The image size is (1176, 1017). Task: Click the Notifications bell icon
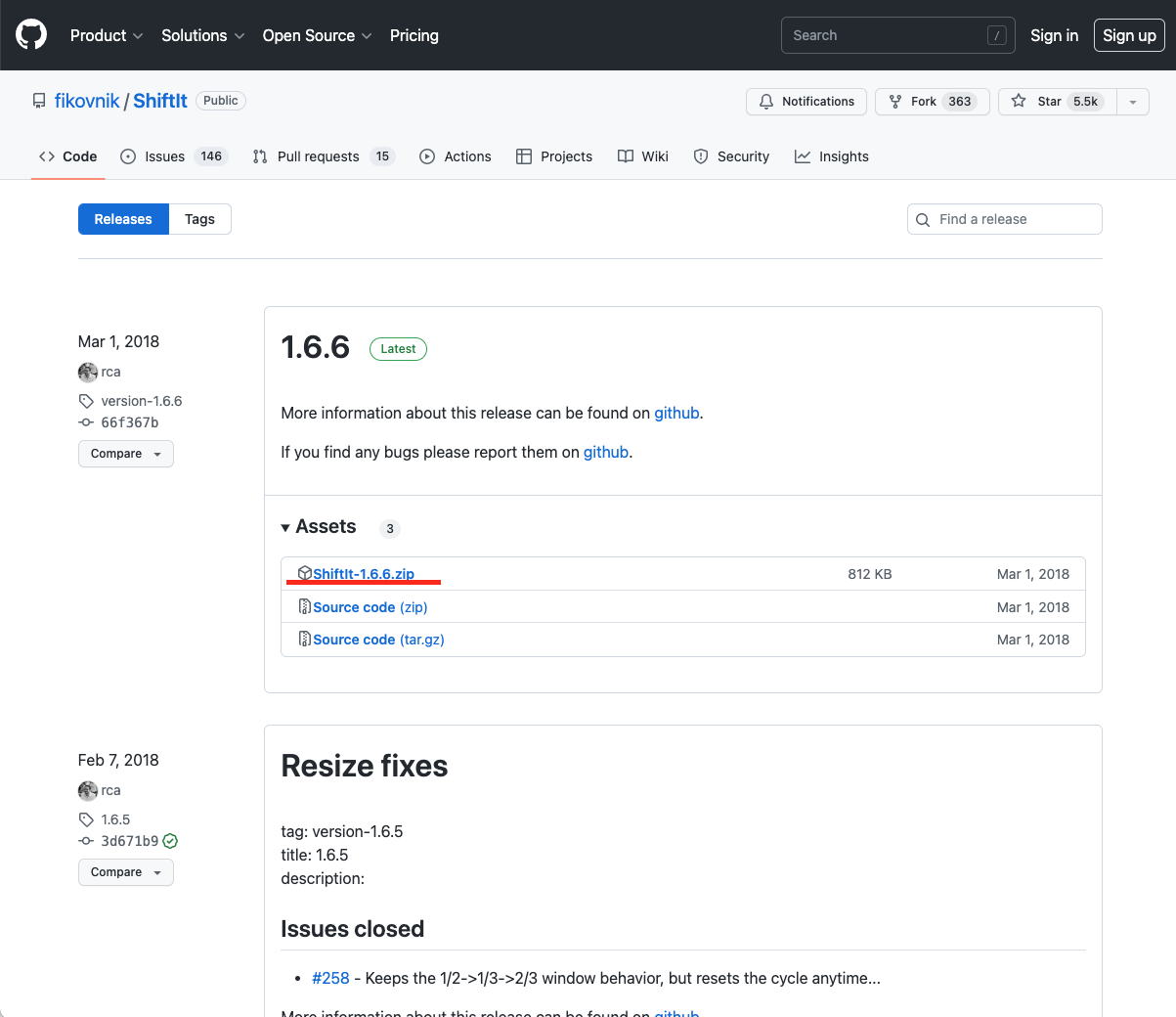coord(766,102)
